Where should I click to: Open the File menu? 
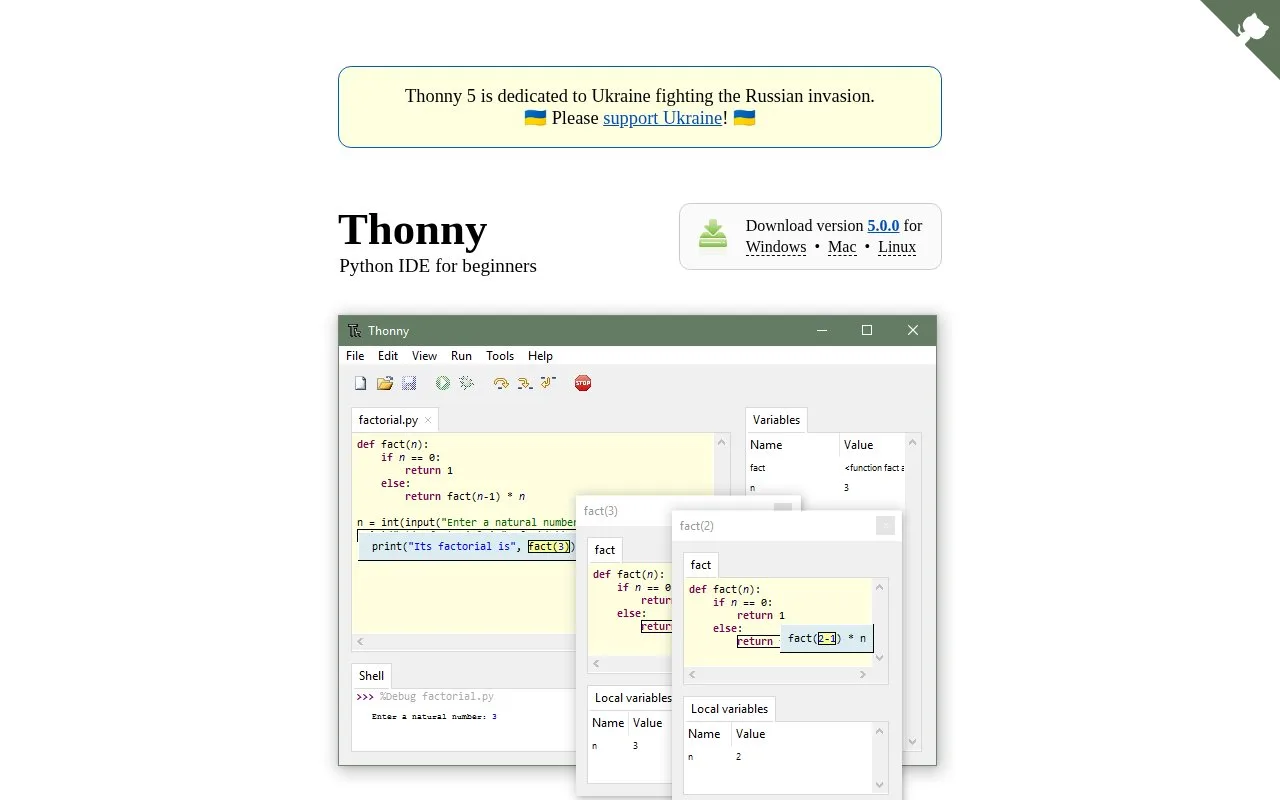coord(355,356)
